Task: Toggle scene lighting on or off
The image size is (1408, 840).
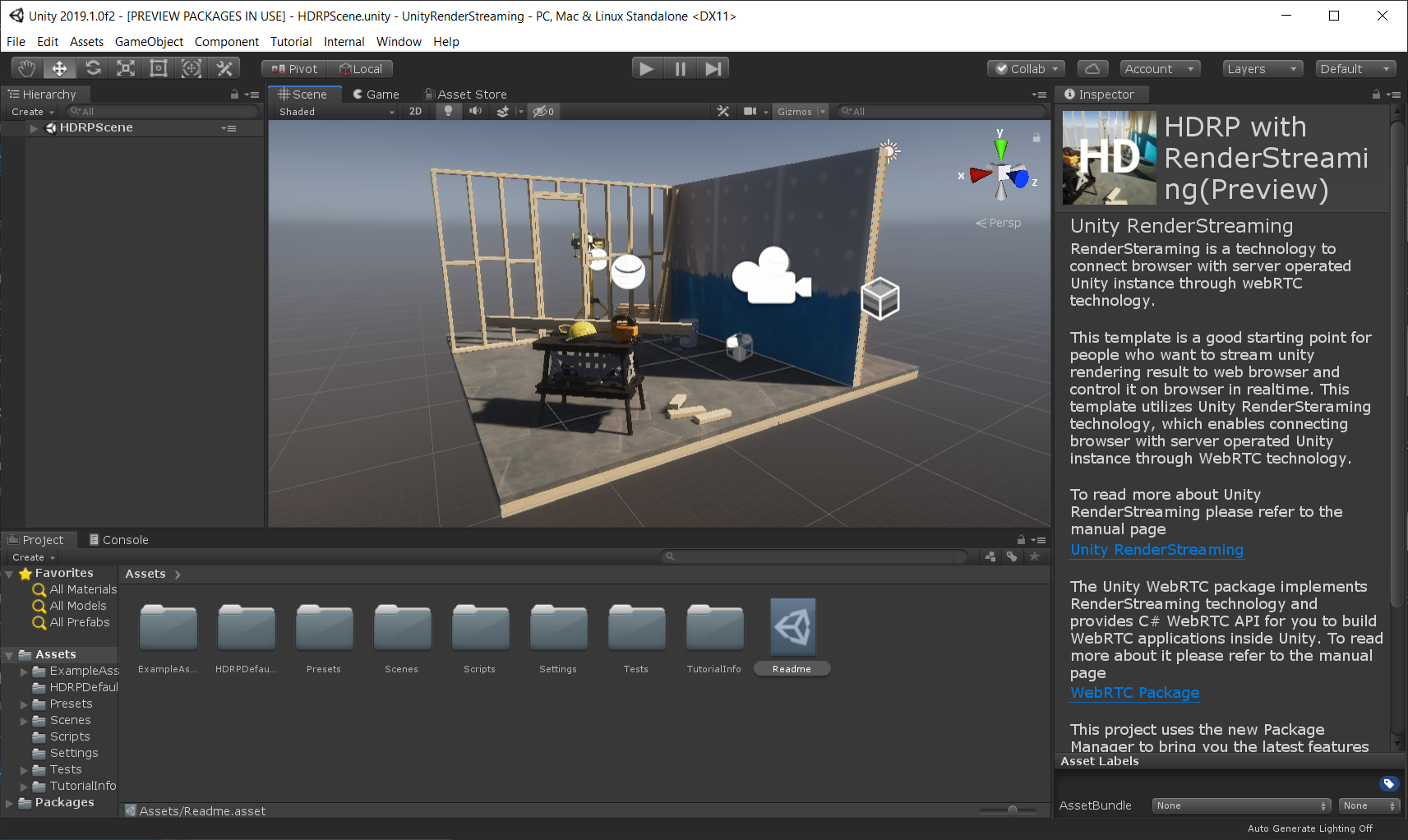Action: pyautogui.click(x=448, y=112)
